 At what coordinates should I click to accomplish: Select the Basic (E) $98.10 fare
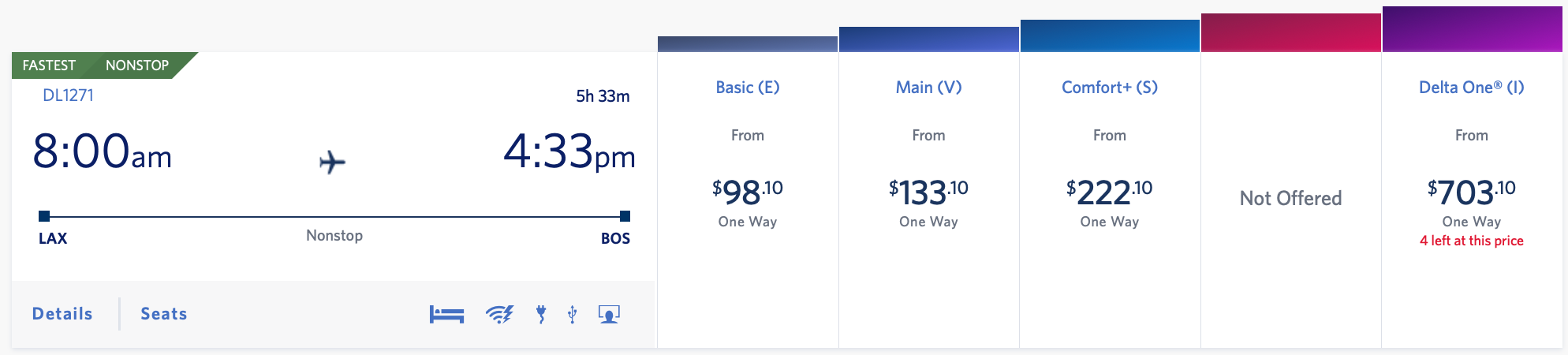tap(747, 192)
